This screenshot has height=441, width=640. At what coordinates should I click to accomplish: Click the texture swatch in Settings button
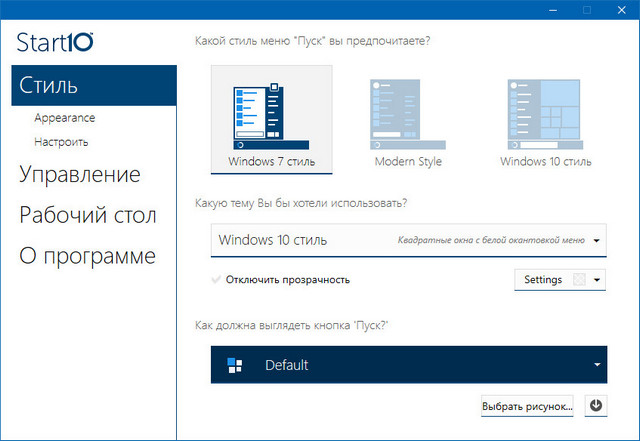580,280
